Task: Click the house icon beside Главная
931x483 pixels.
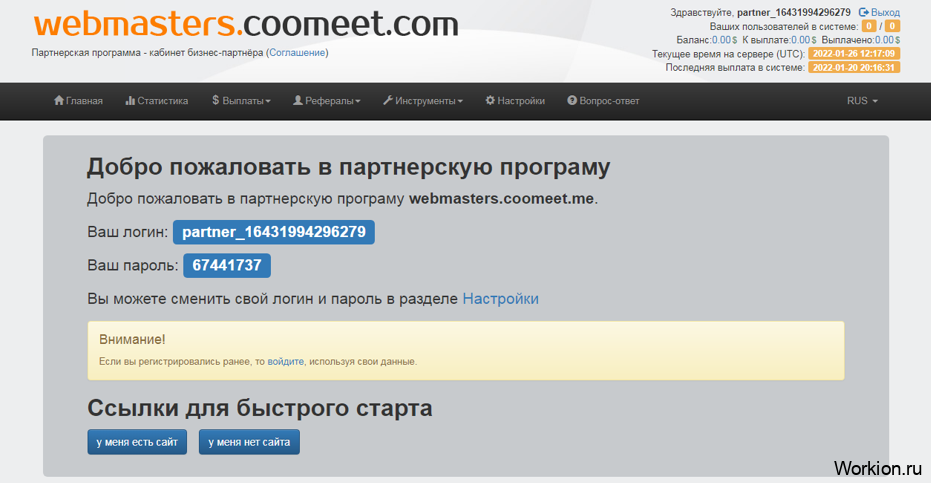Action: [59, 100]
